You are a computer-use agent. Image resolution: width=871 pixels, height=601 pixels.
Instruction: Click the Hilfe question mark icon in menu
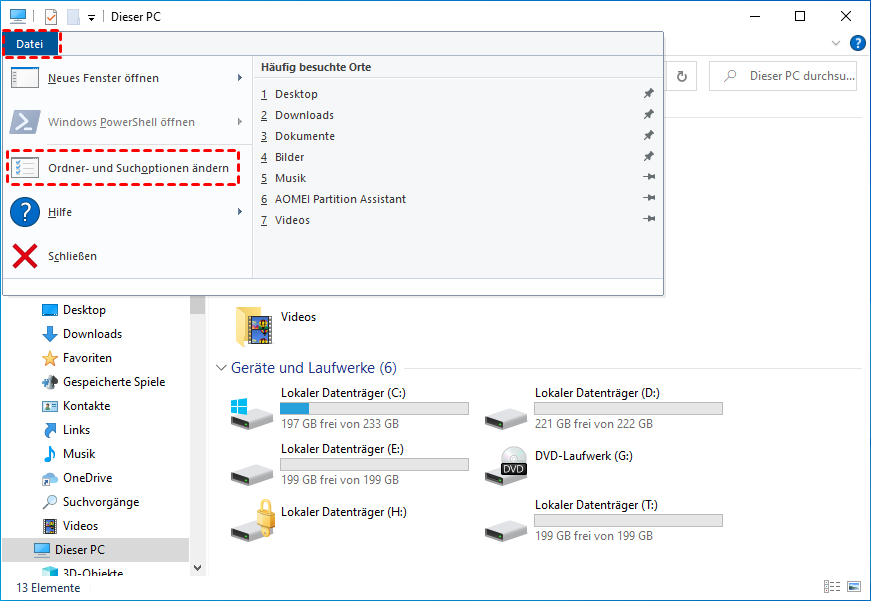pyautogui.click(x=25, y=212)
